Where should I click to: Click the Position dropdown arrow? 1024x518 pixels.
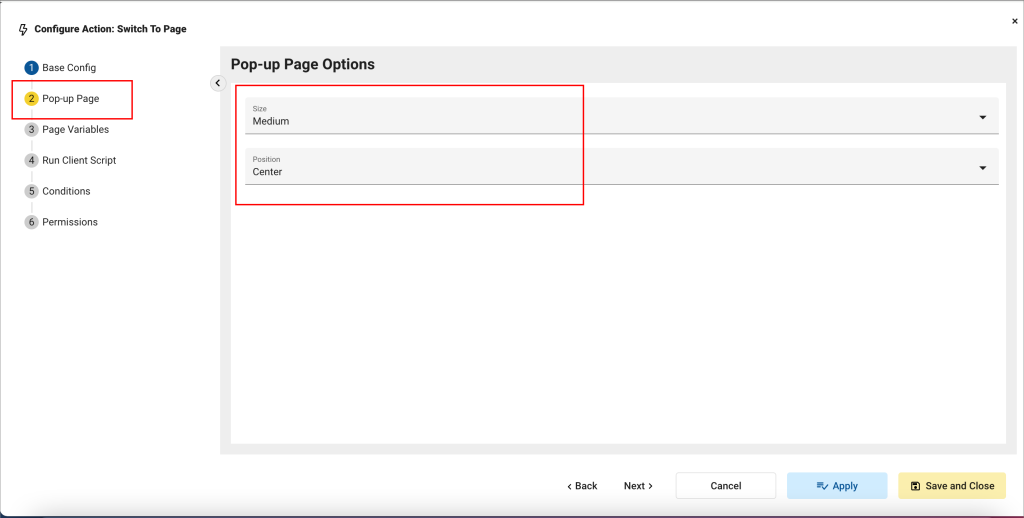pyautogui.click(x=982, y=168)
